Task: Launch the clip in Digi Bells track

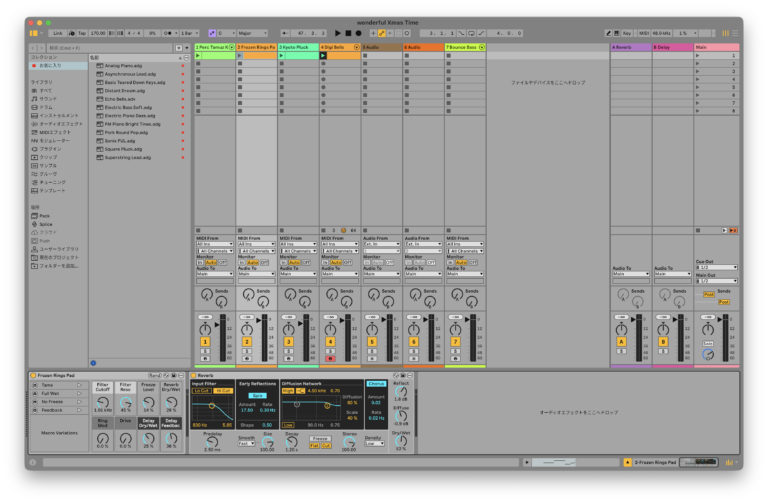Action: 323,56
